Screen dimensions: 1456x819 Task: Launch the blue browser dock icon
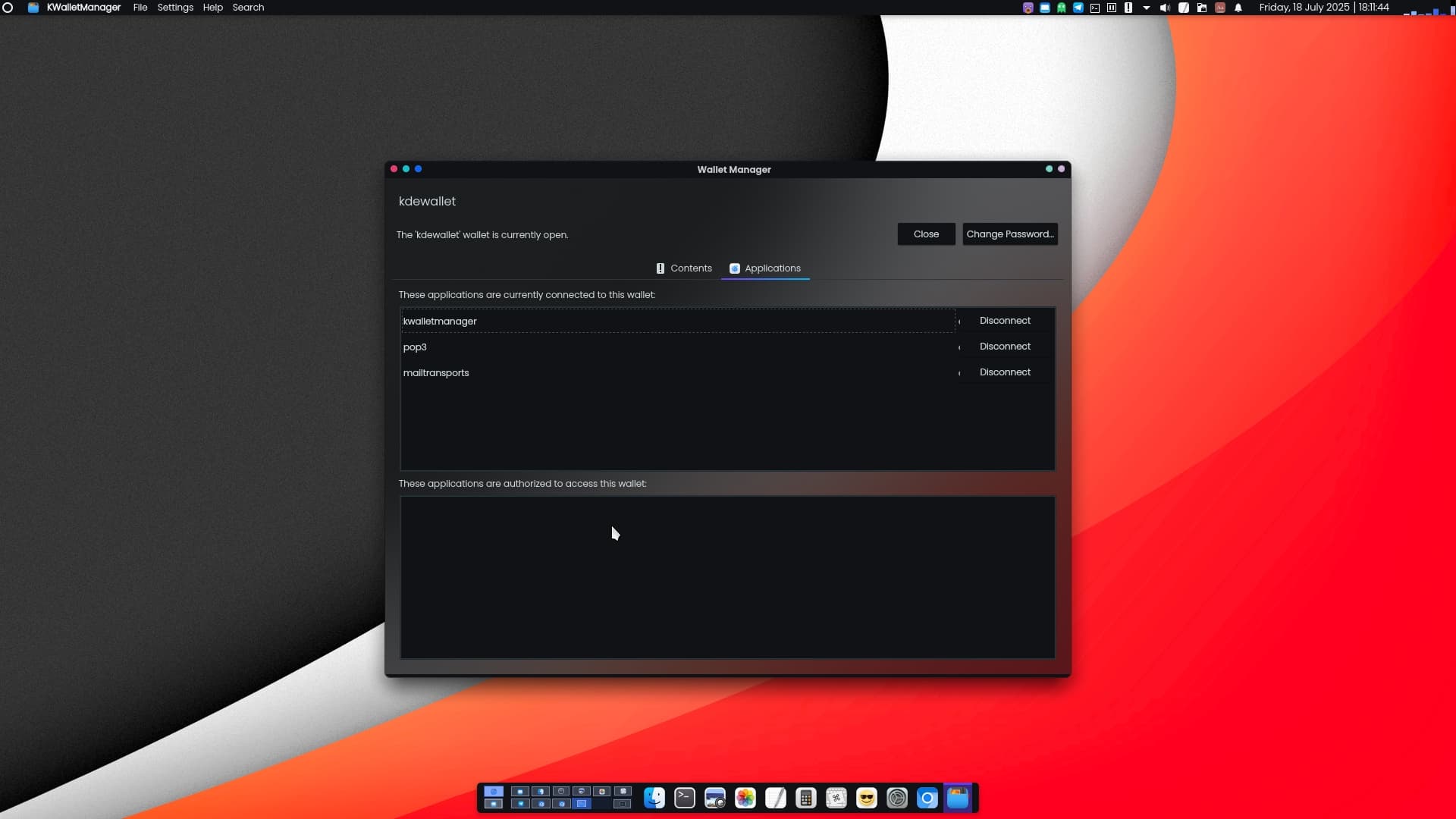(927, 798)
